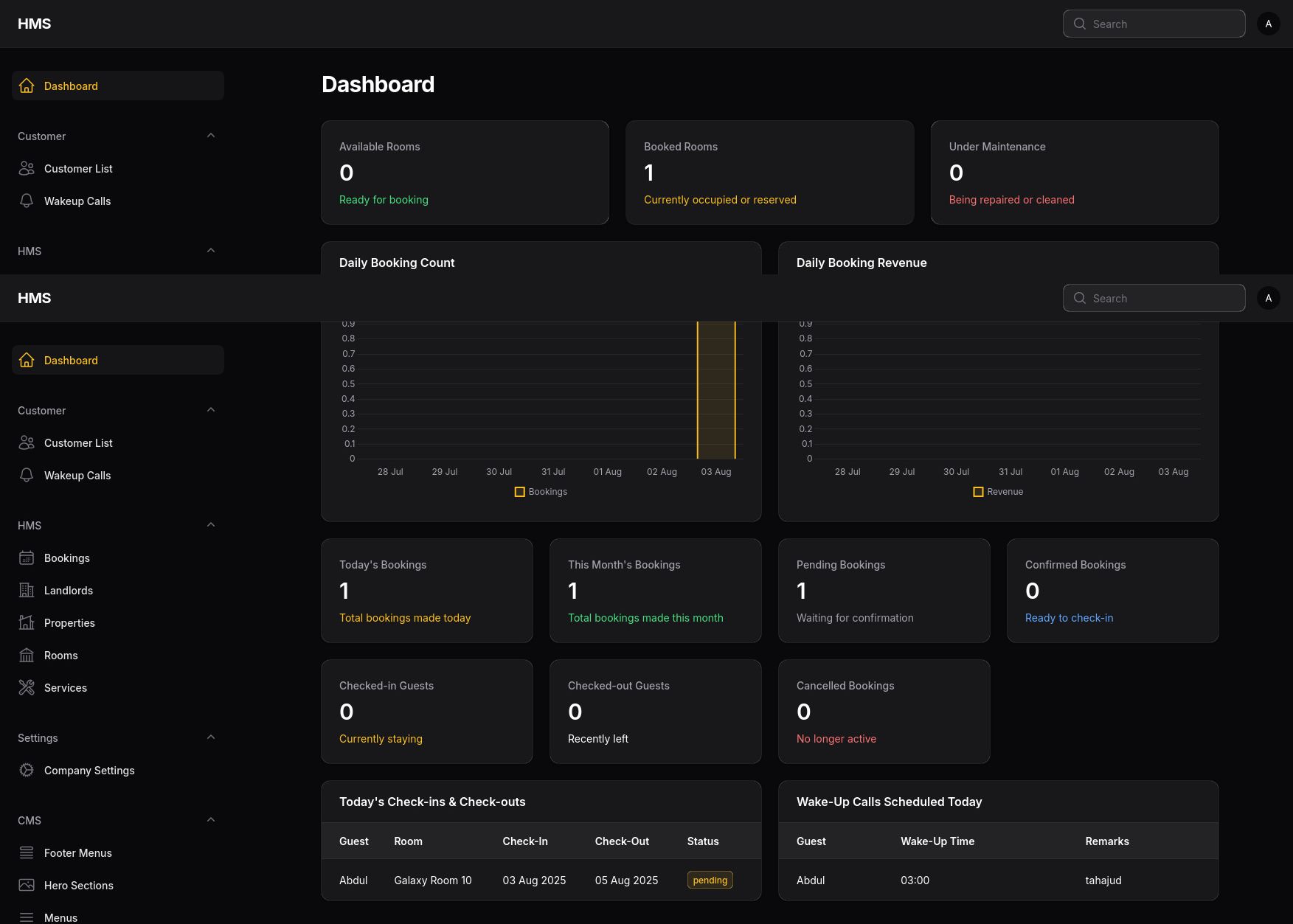1293x924 pixels.
Task: Collapse the Settings sidebar section
Action: [x=211, y=737]
